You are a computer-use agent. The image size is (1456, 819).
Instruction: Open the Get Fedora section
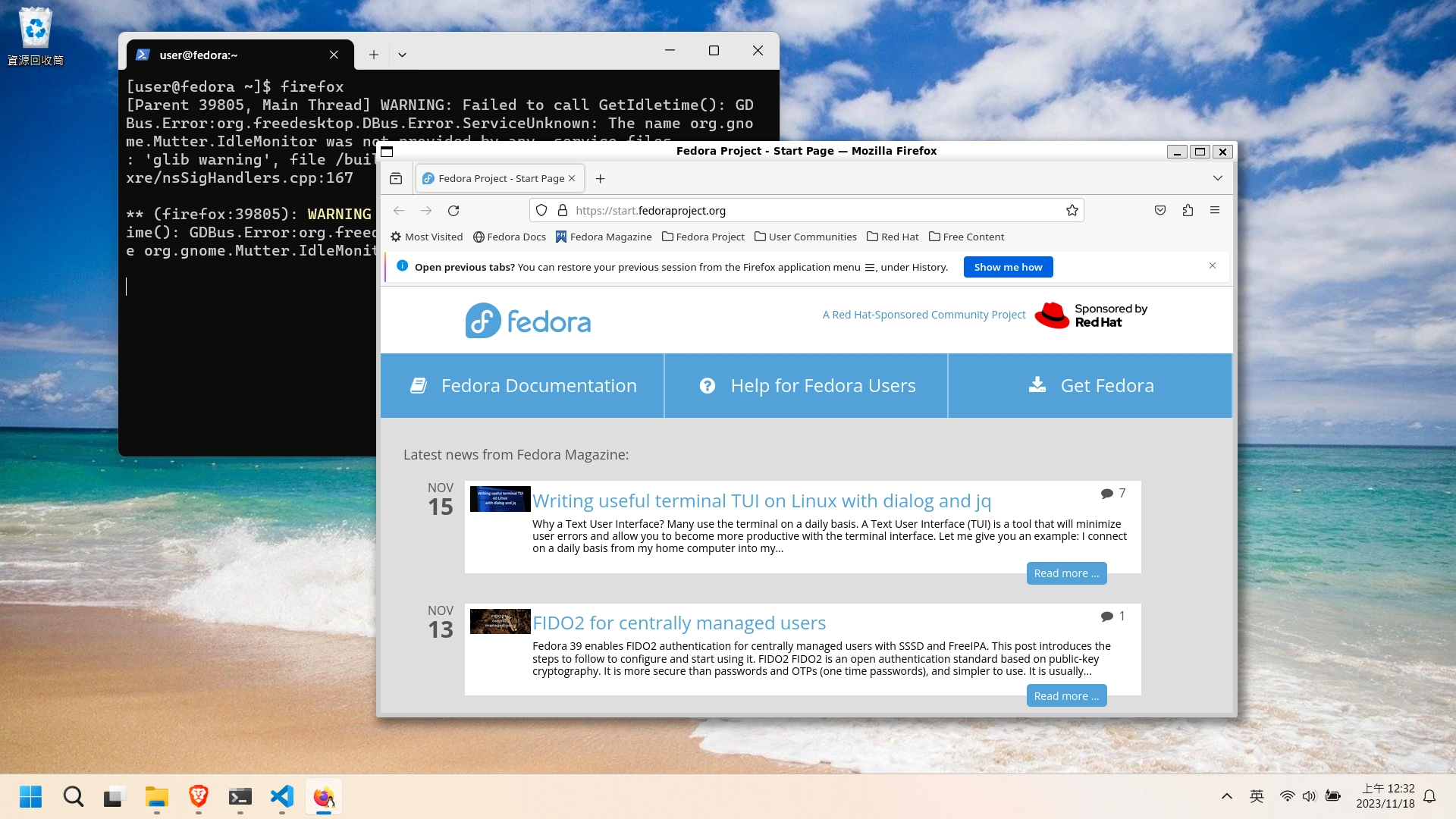tap(1090, 385)
